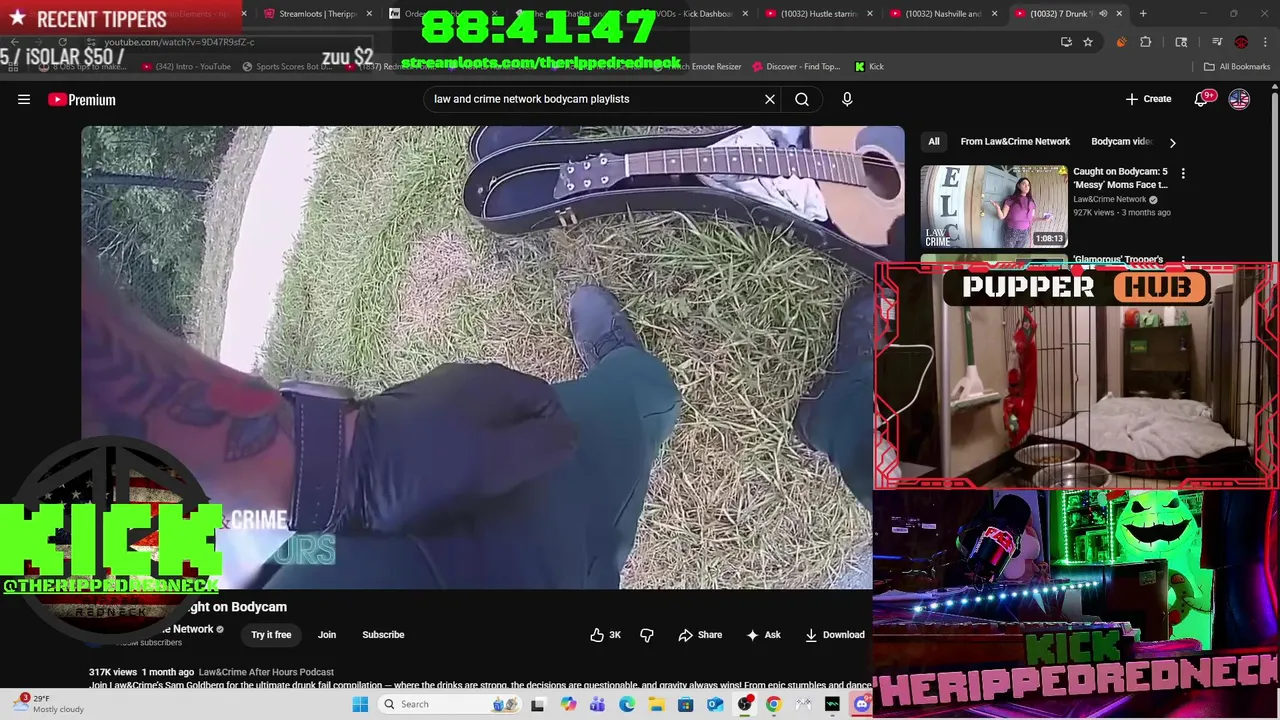Open the Windows Start menu
The height and width of the screenshot is (720, 1280).
tap(360, 704)
